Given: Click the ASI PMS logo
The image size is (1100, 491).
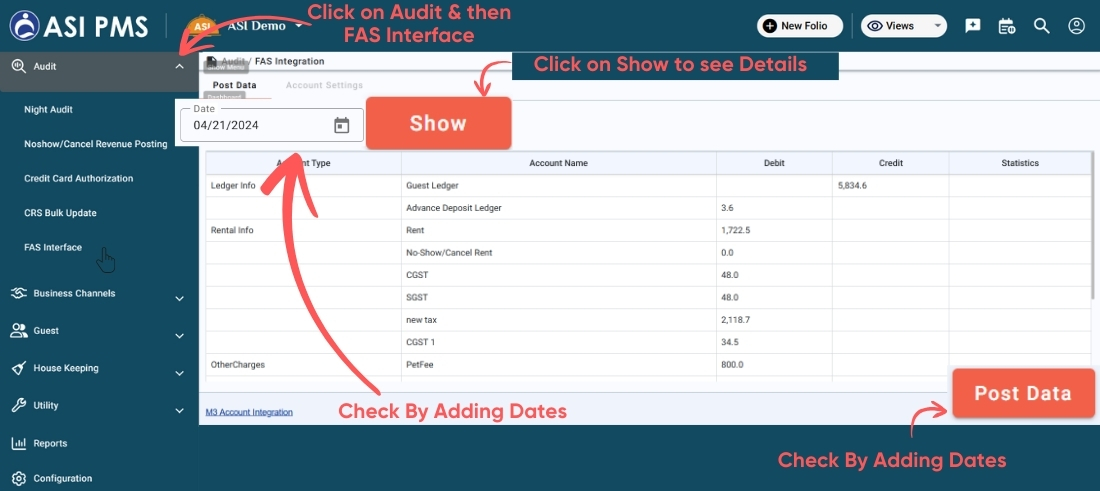Looking at the screenshot, I should coord(78,26).
